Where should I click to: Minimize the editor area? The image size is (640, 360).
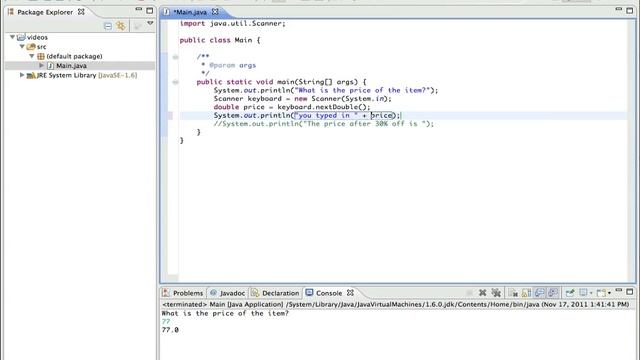[618, 9]
